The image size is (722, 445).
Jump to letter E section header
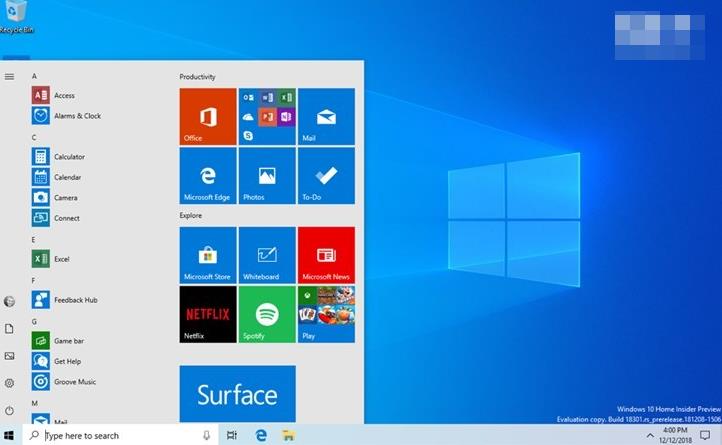tap(34, 240)
